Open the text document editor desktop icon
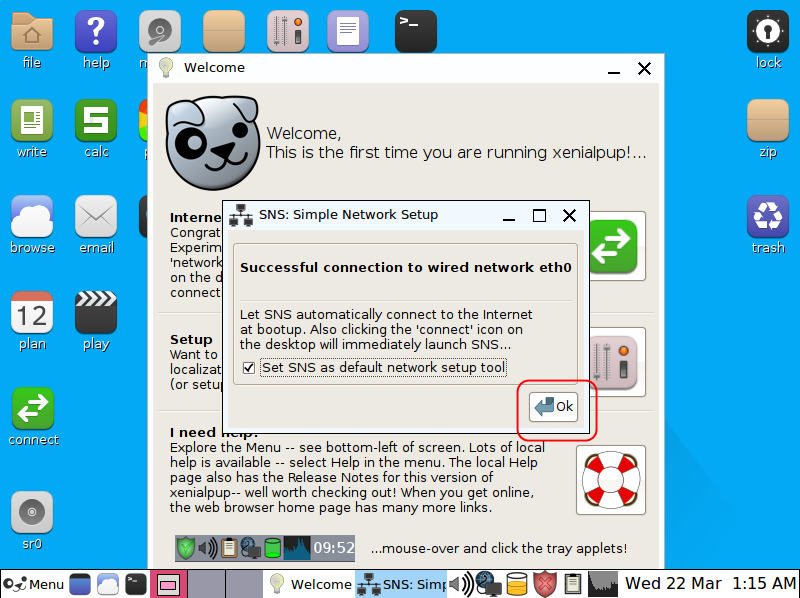The width and height of the screenshot is (800, 598). pyautogui.click(x=348, y=32)
